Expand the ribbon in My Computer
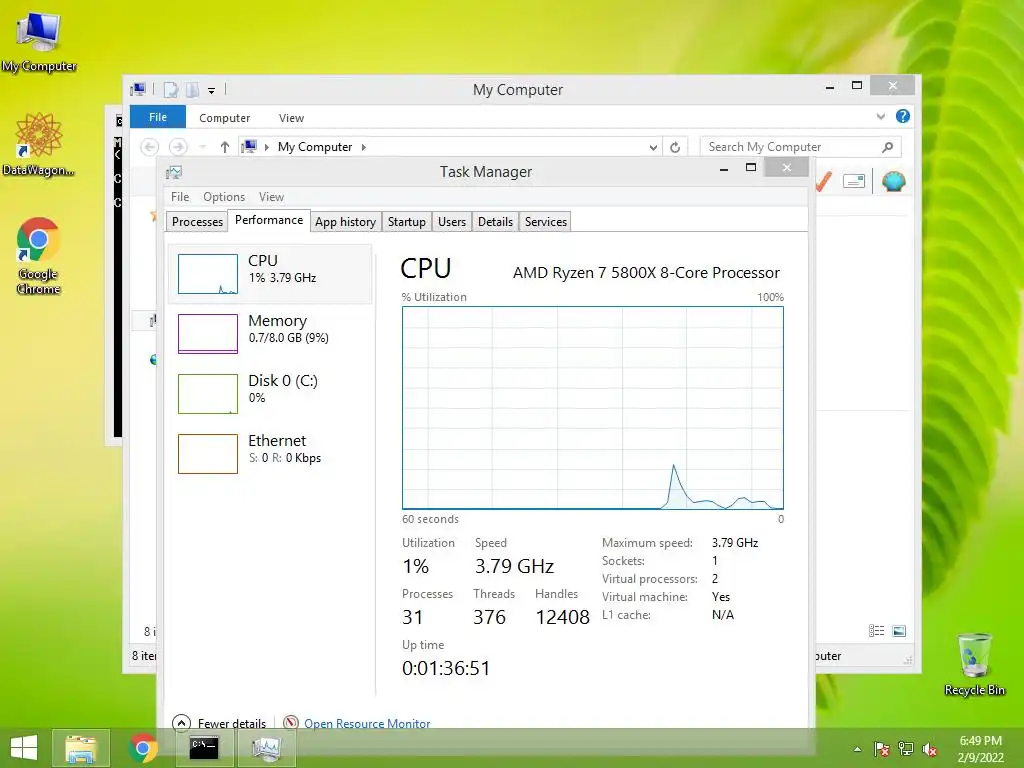Viewport: 1024px width, 768px height. 880,116
